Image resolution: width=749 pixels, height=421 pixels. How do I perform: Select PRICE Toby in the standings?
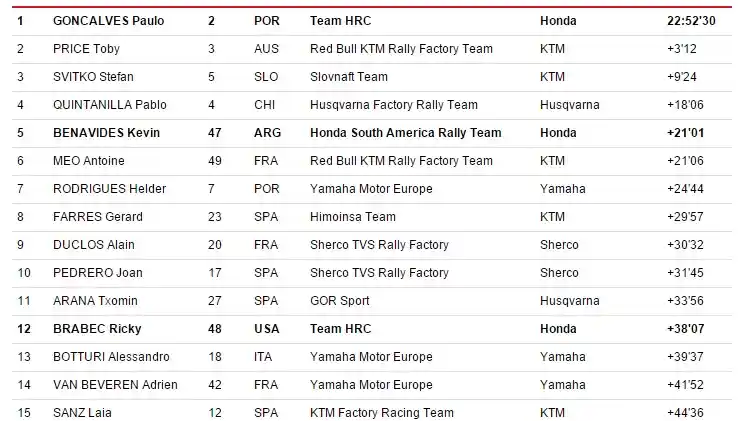click(x=86, y=48)
